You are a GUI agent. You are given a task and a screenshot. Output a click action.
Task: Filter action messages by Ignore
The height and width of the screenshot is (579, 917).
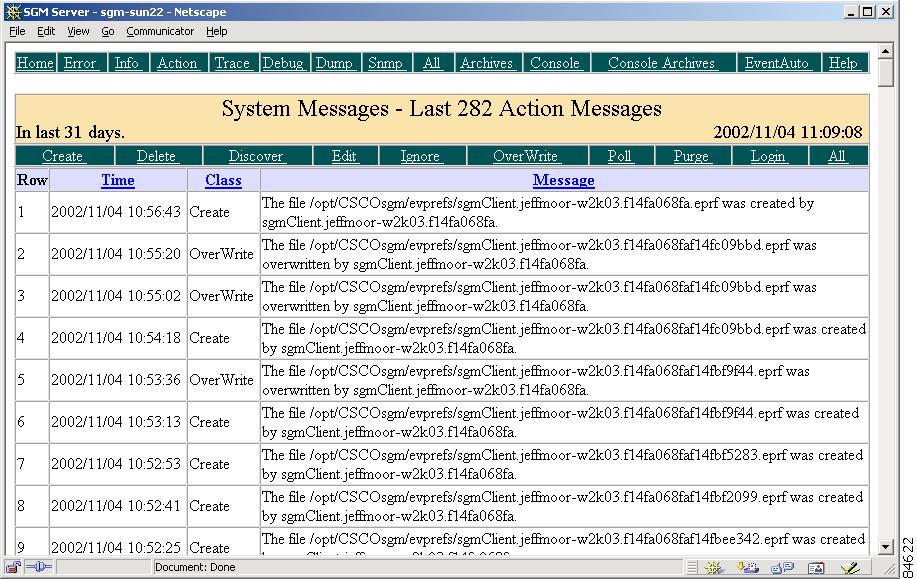(x=420, y=156)
